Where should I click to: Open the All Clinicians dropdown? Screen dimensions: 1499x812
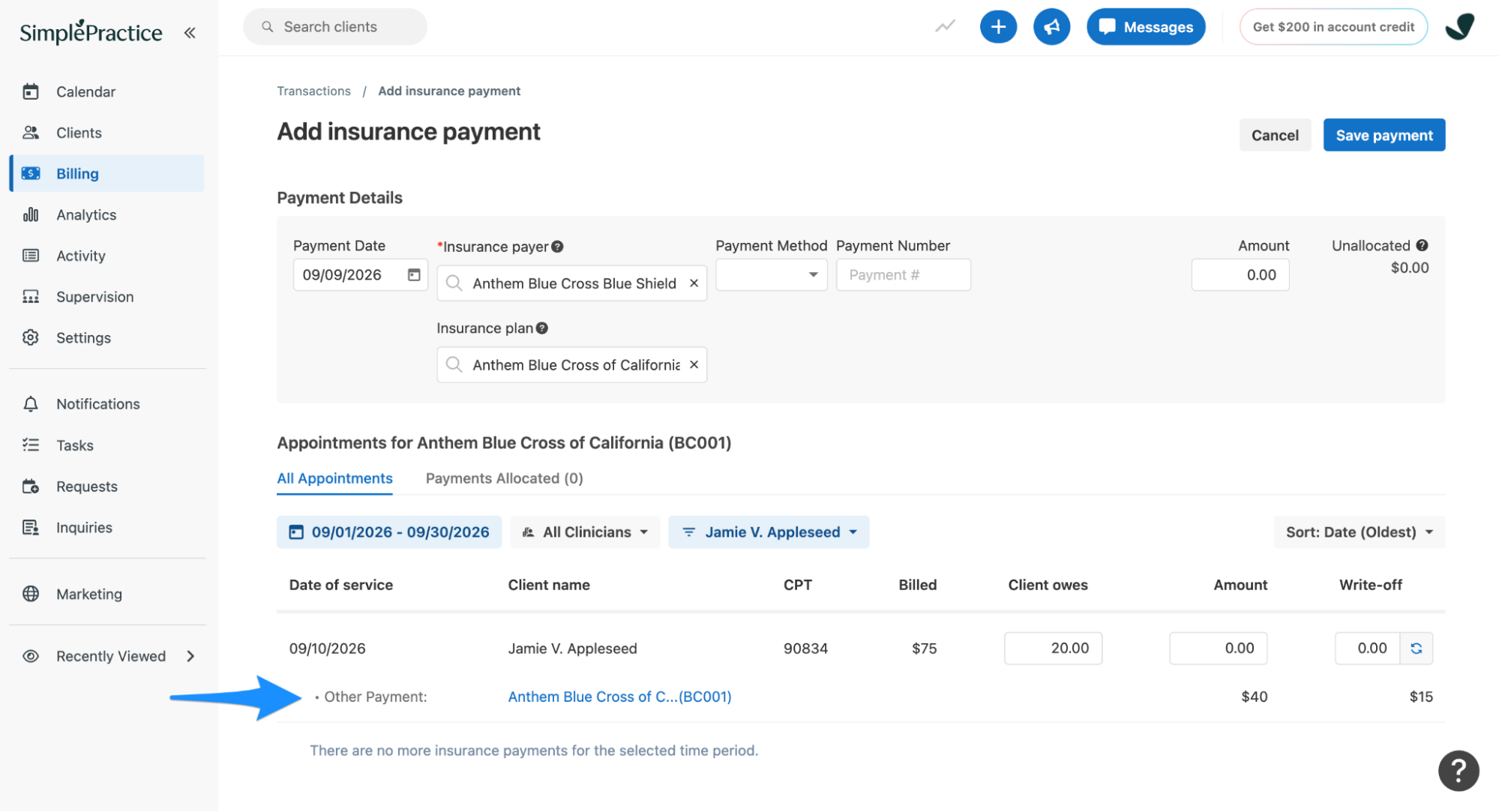[585, 532]
